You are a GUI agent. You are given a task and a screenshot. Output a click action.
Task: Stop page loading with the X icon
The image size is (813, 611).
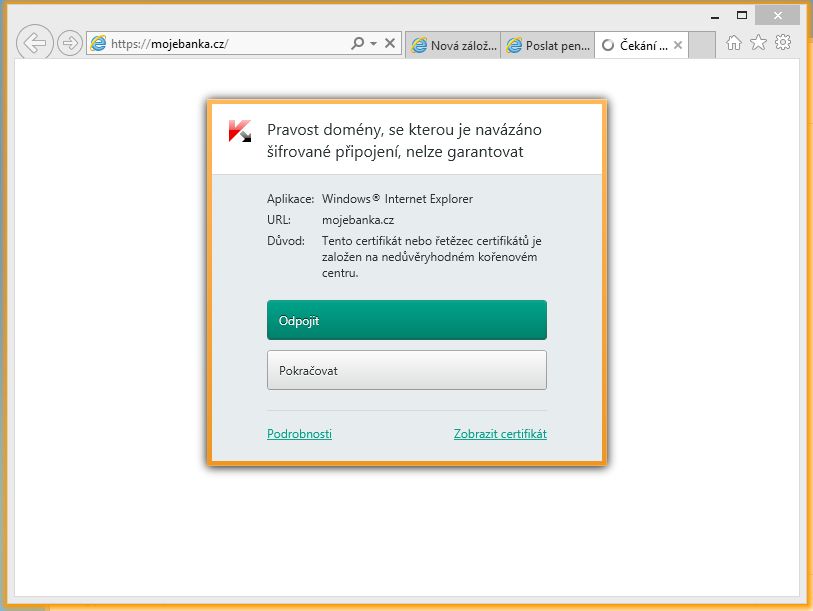390,44
